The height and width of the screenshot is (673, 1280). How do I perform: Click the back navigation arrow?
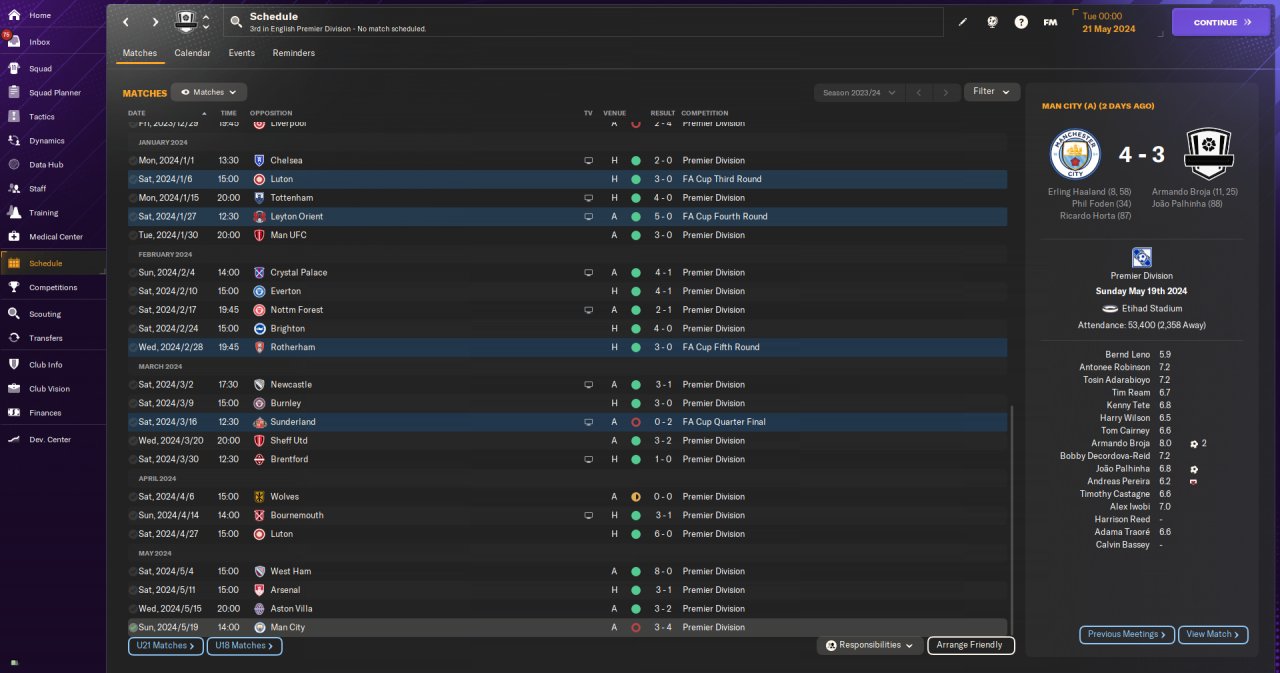pyautogui.click(x=125, y=22)
